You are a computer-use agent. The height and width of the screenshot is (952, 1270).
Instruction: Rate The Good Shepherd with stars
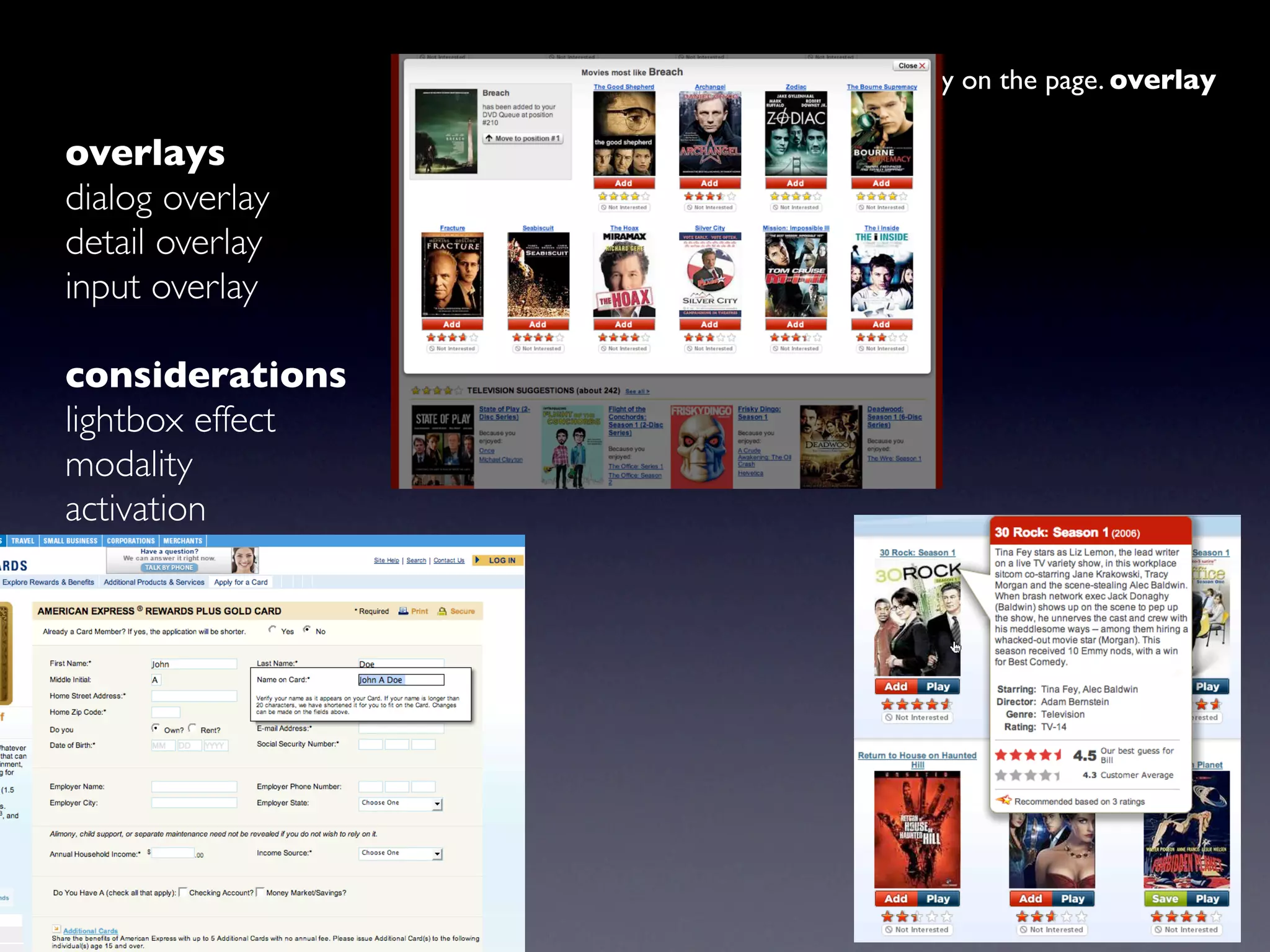pyautogui.click(x=623, y=196)
